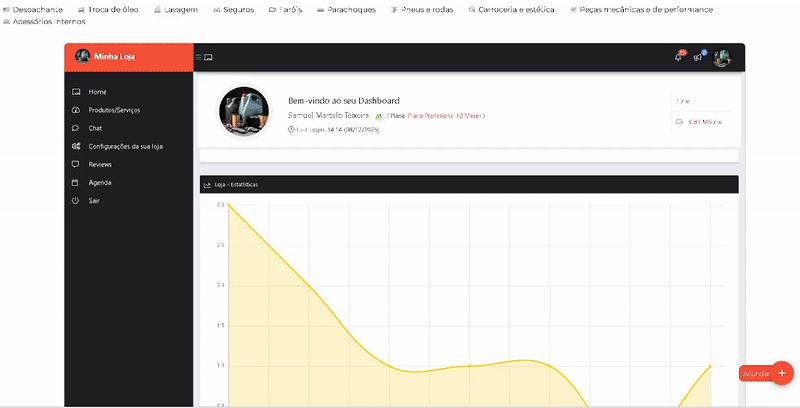Click Sair to log out
Viewport: 800px width, 408px height.
94,201
